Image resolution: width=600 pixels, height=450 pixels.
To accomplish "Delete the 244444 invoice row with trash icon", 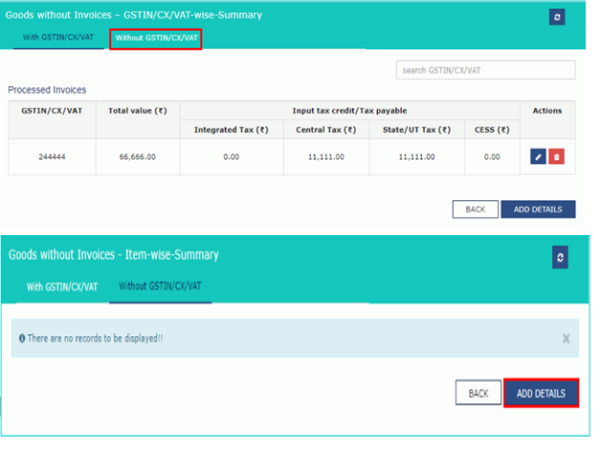I will (x=556, y=156).
